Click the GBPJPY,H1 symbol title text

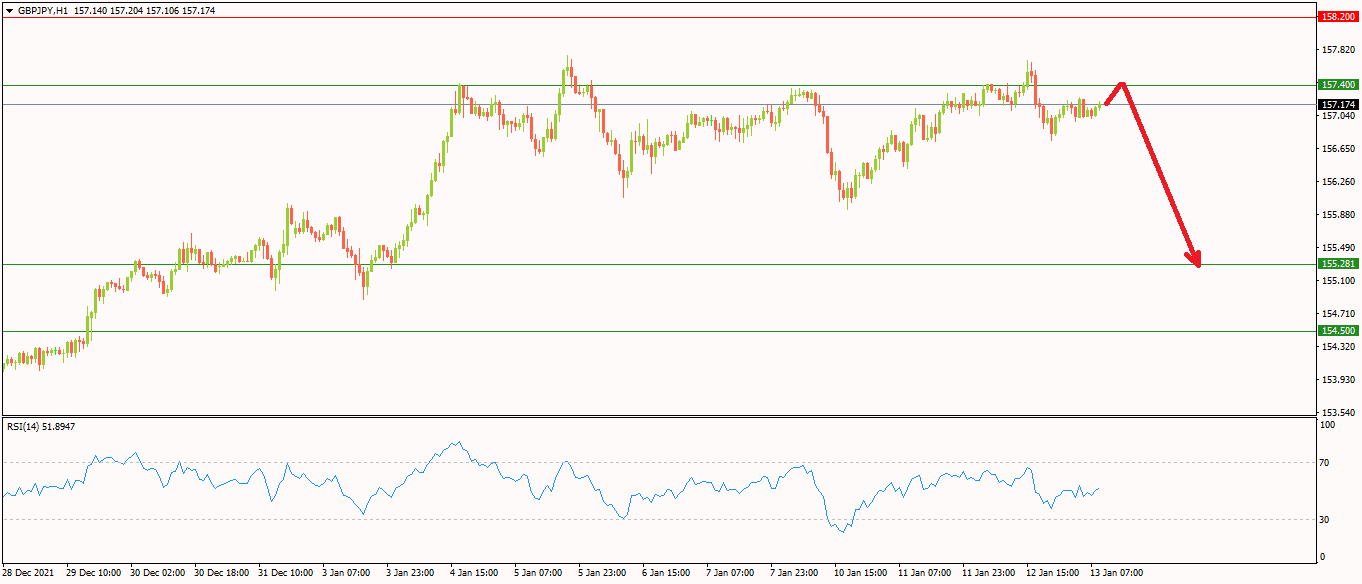tap(43, 10)
